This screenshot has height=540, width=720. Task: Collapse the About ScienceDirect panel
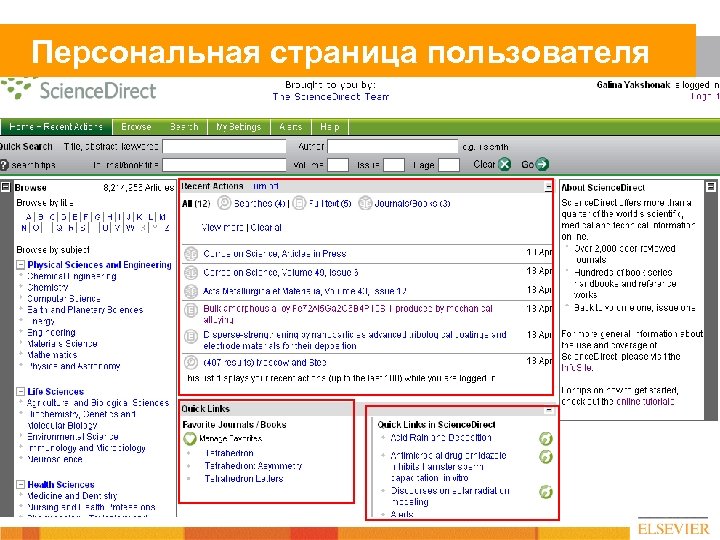pyautogui.click(x=710, y=187)
